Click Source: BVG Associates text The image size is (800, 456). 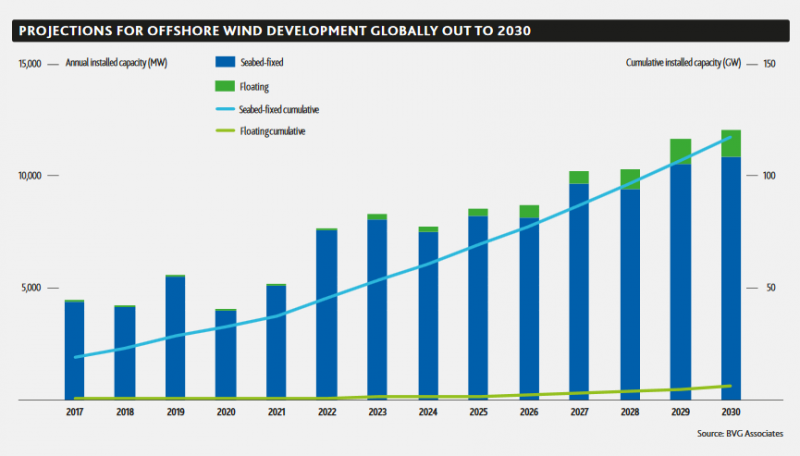pos(740,434)
